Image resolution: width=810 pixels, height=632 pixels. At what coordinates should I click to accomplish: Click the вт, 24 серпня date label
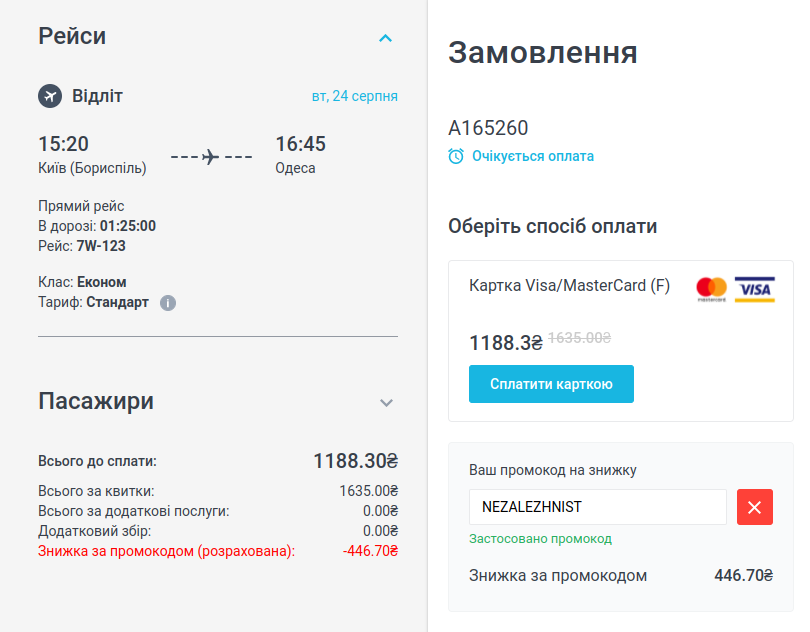354,96
